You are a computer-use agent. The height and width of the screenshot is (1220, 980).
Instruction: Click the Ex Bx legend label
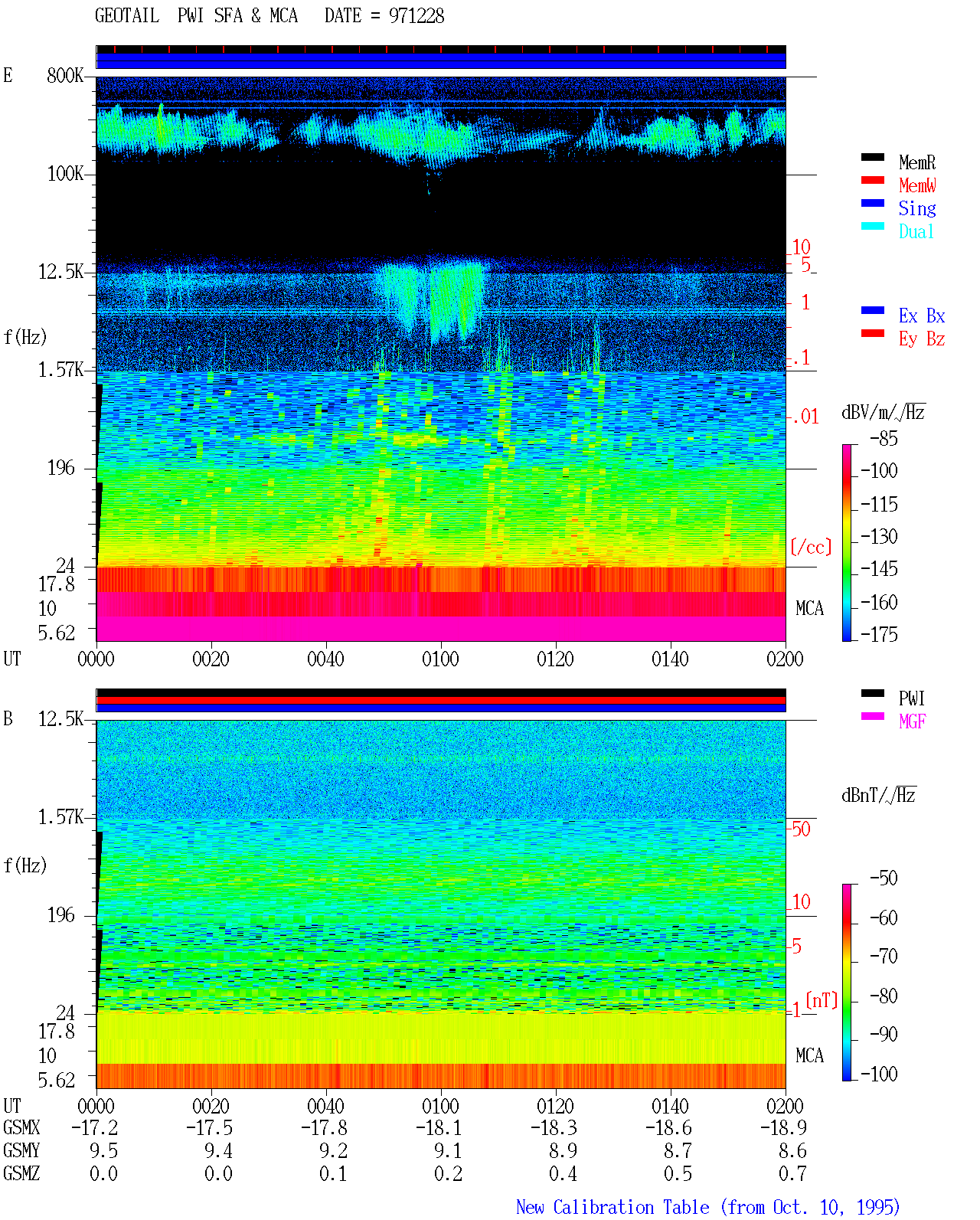[x=922, y=316]
